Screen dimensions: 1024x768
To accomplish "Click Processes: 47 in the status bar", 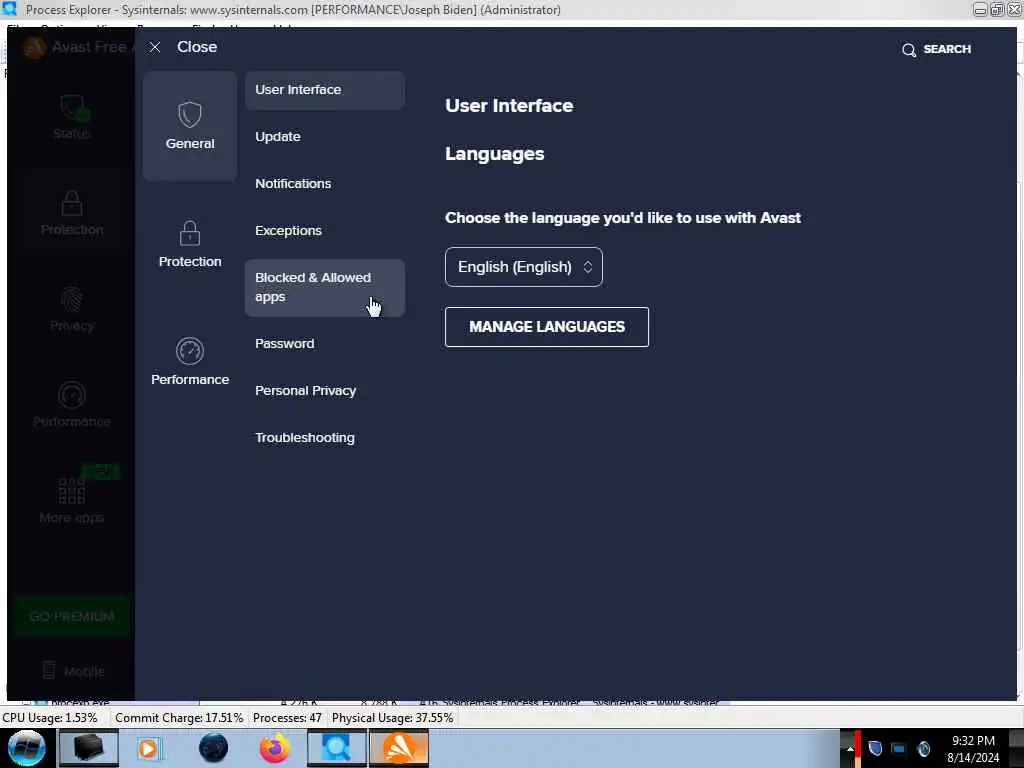I will point(287,718).
